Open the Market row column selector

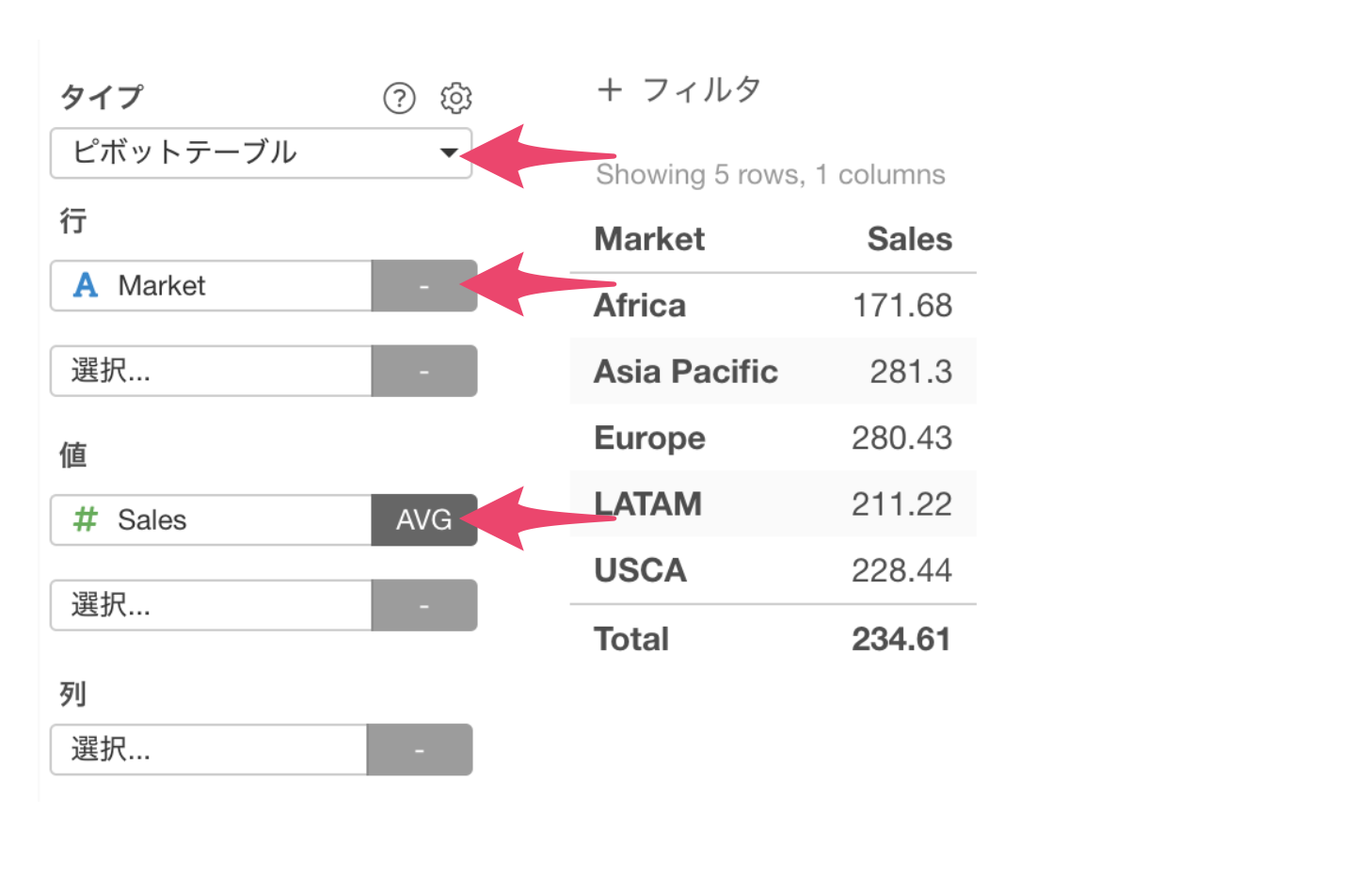pos(211,286)
